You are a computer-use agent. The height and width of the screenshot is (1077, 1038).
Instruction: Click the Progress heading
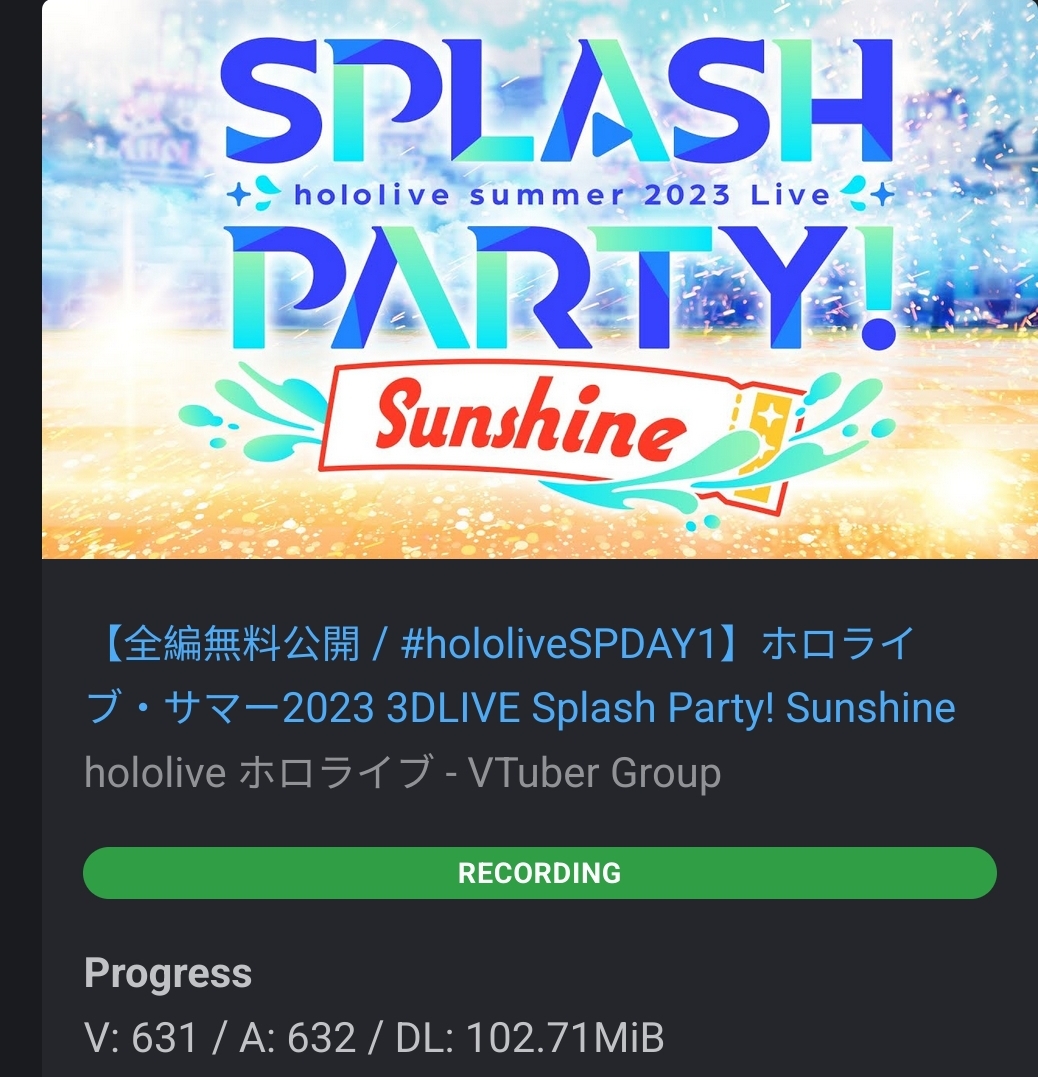pos(168,973)
